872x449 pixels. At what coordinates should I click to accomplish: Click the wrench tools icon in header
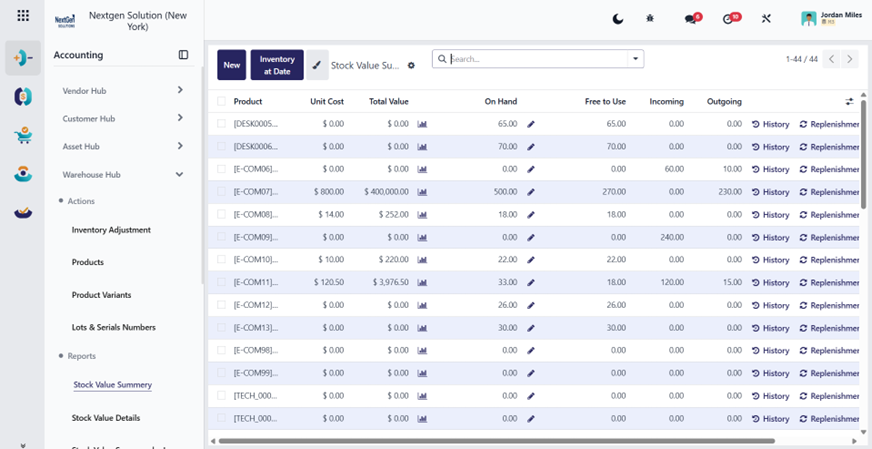pos(766,19)
